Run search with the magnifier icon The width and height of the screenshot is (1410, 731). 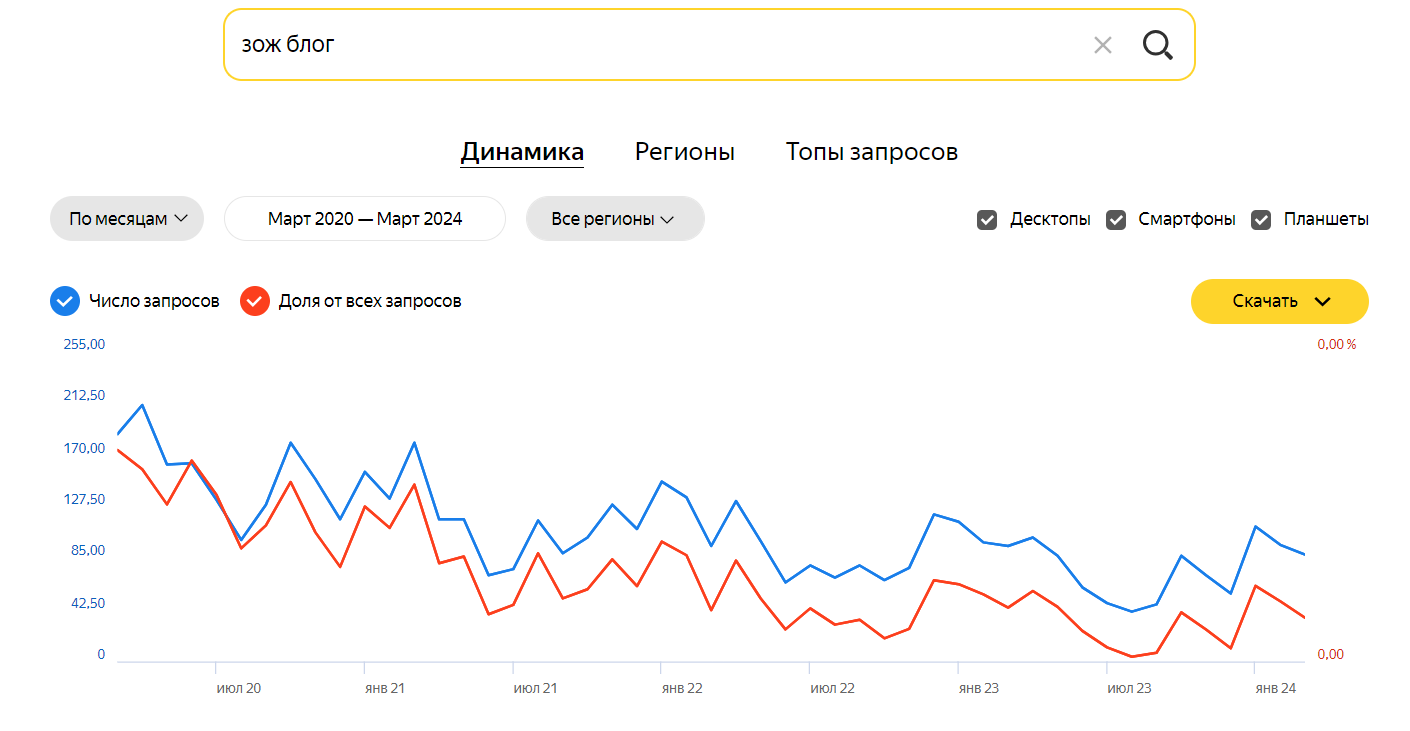[1157, 45]
